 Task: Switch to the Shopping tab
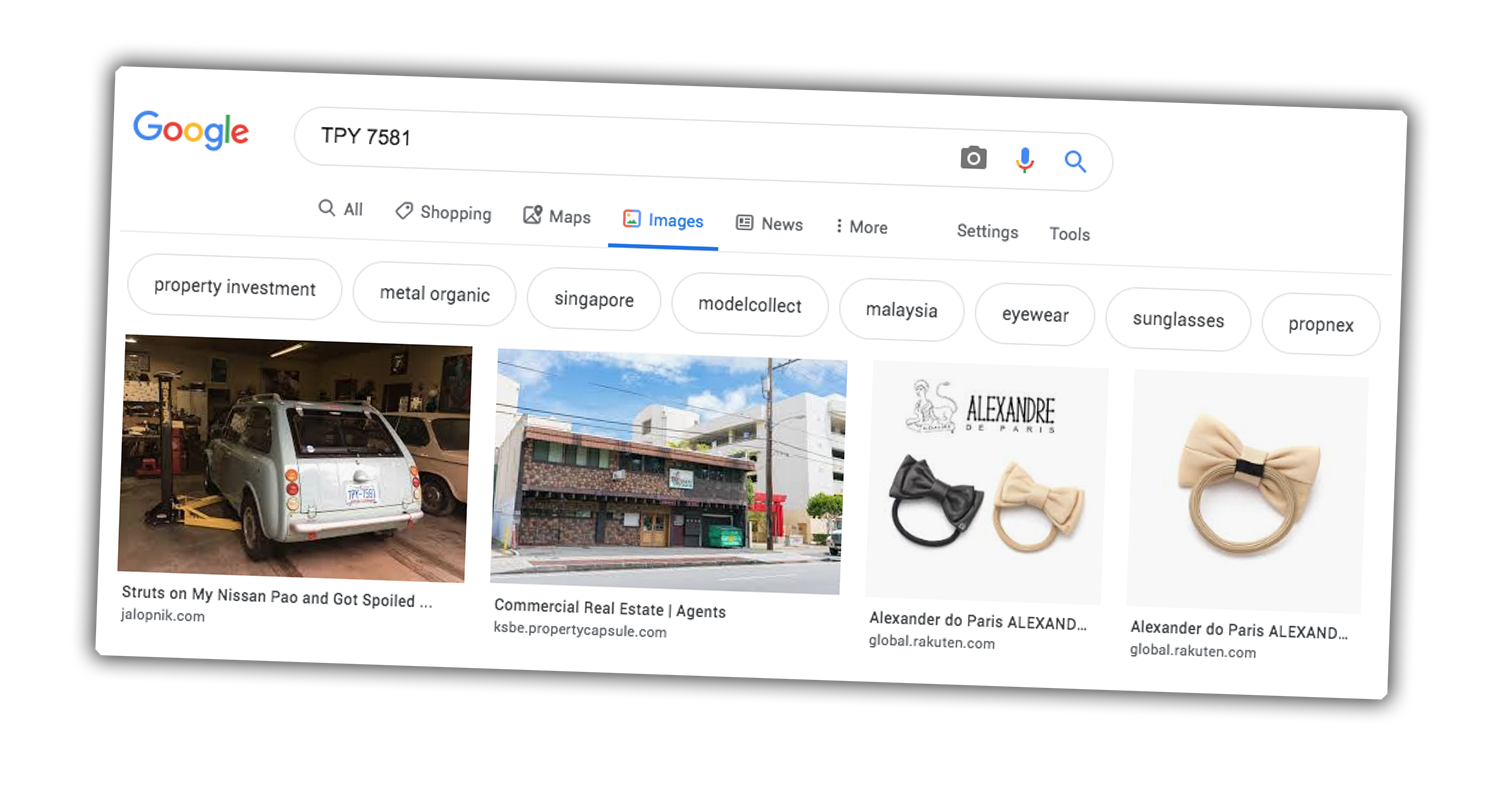point(443,213)
